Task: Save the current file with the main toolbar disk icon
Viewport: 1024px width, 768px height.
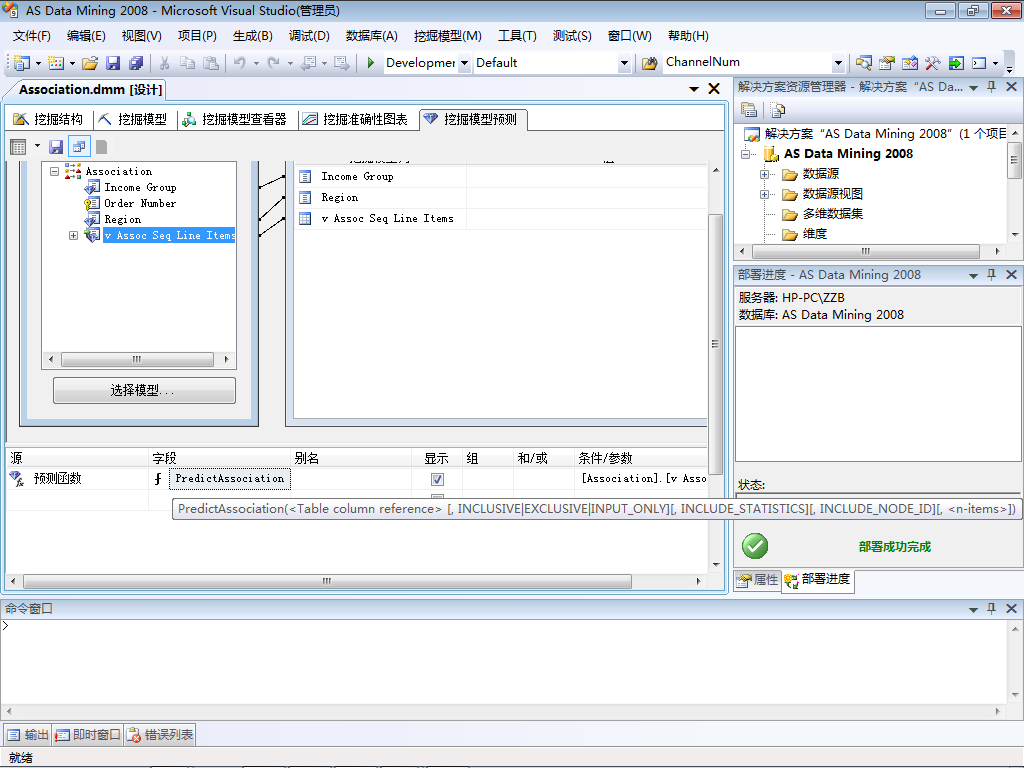Action: [113, 63]
